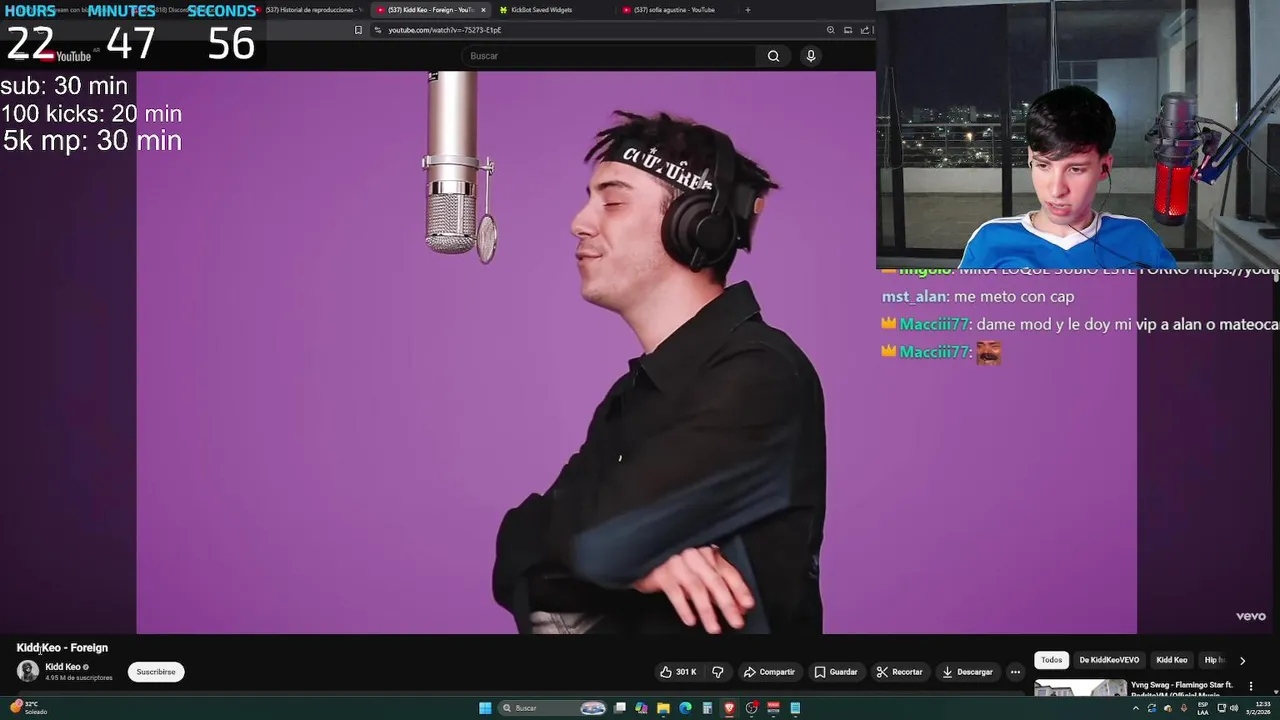Click the emote in Macciii77 message
Screen dimensions: 1280x720
point(989,352)
